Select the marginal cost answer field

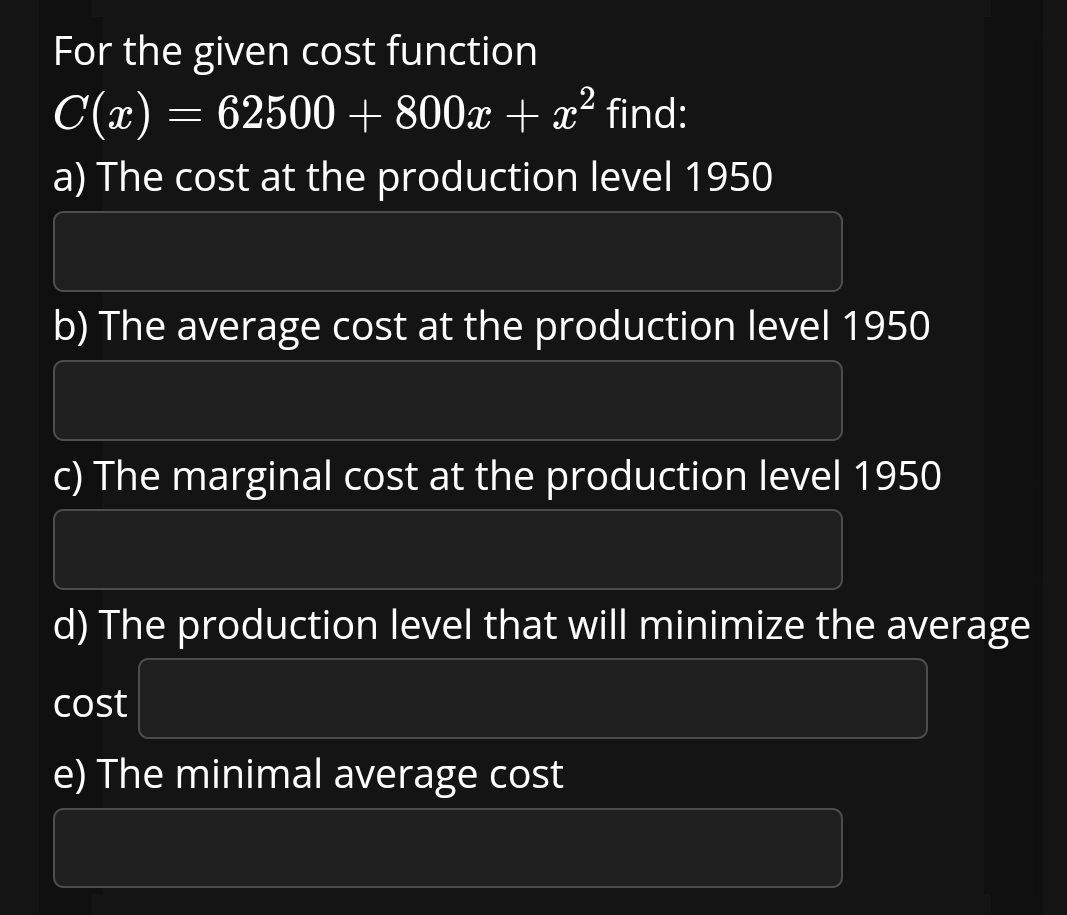pyautogui.click(x=447, y=549)
